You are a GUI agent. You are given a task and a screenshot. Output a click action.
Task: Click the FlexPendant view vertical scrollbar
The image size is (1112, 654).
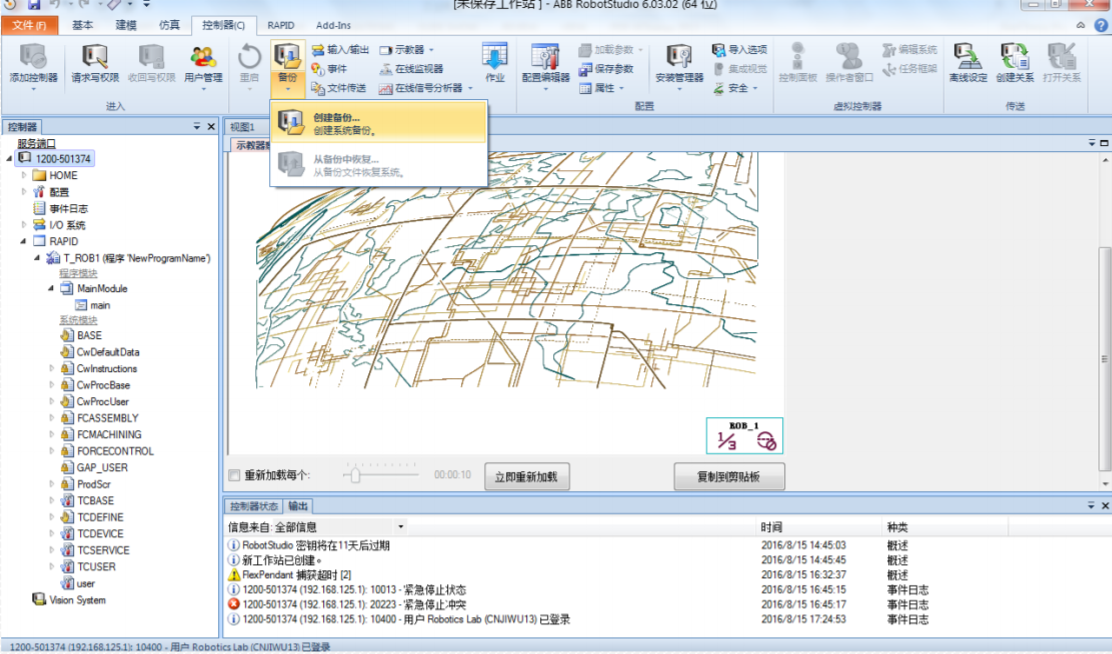pyautogui.click(x=1104, y=359)
